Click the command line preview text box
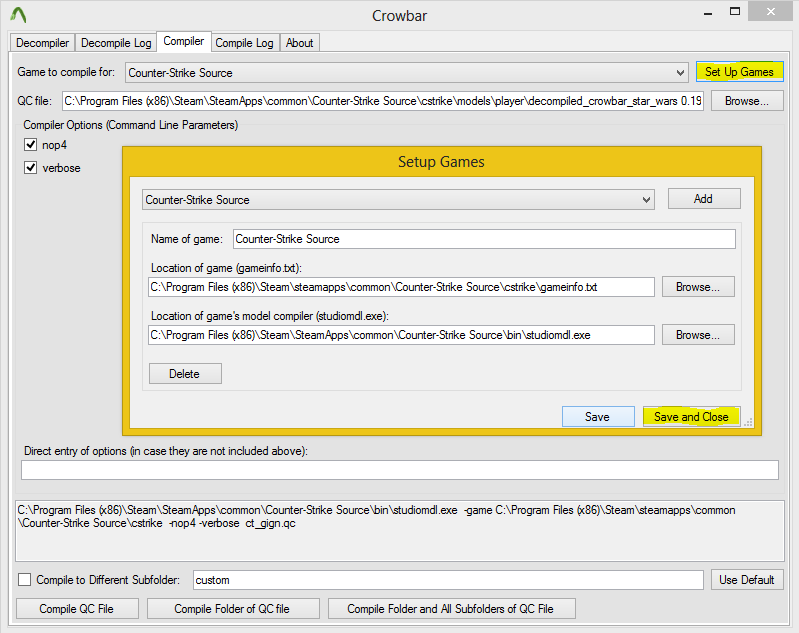The height and width of the screenshot is (633, 799). click(x=400, y=531)
